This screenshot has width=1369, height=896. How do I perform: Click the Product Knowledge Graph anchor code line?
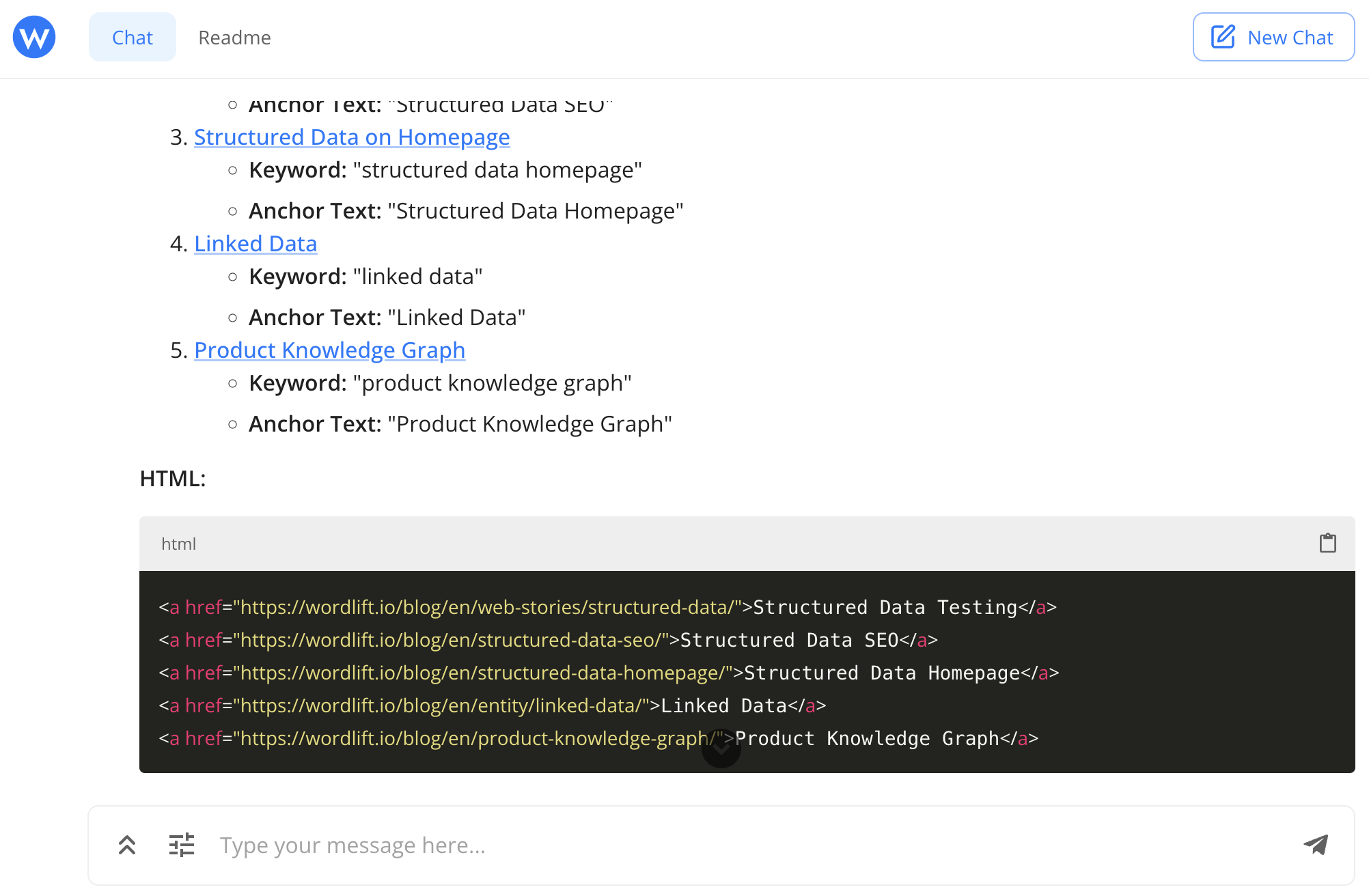click(598, 738)
